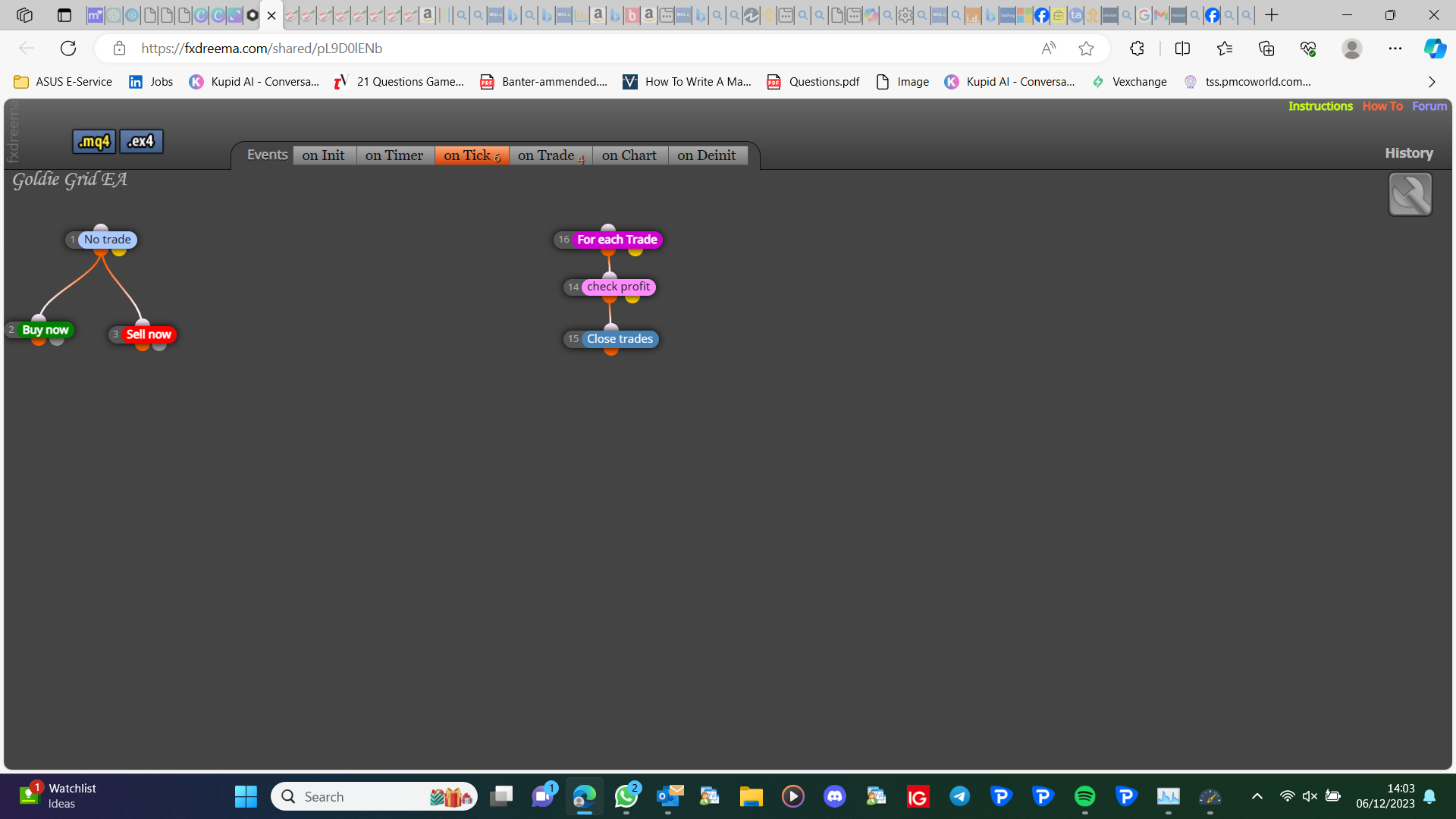Open Outlook from the taskbar
The image size is (1456, 819).
pyautogui.click(x=669, y=796)
